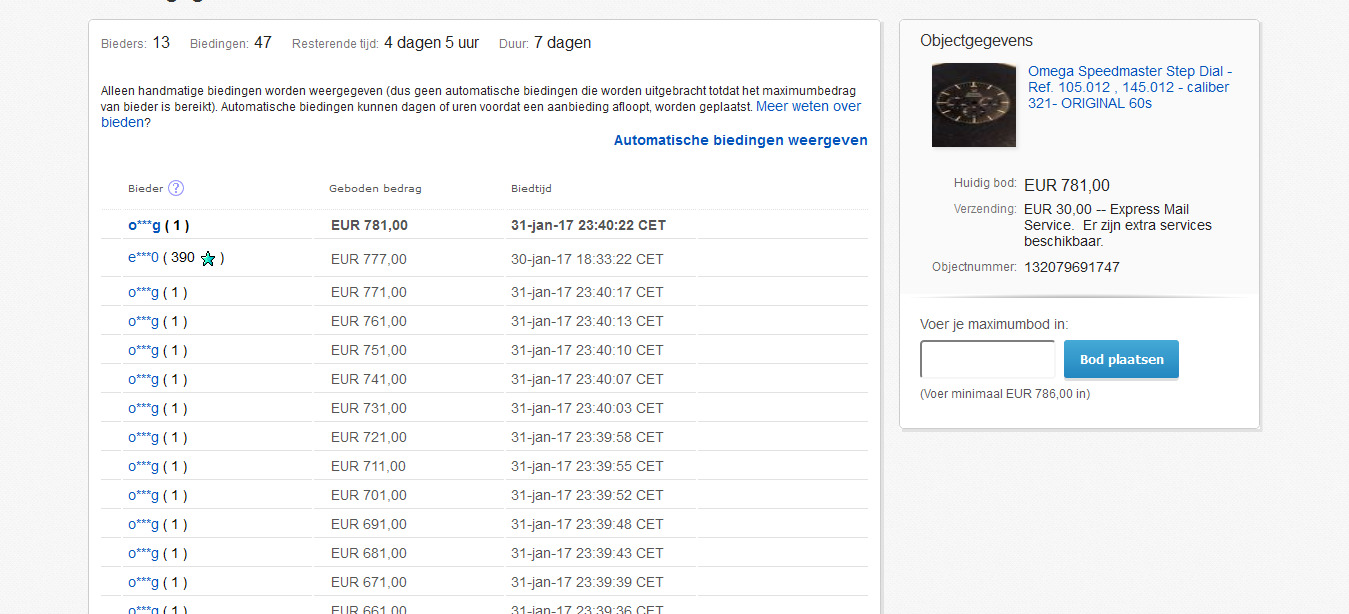The width and height of the screenshot is (1349, 614).
Task: Open the Omega Speedmaster dial thumbnail
Action: tap(973, 105)
